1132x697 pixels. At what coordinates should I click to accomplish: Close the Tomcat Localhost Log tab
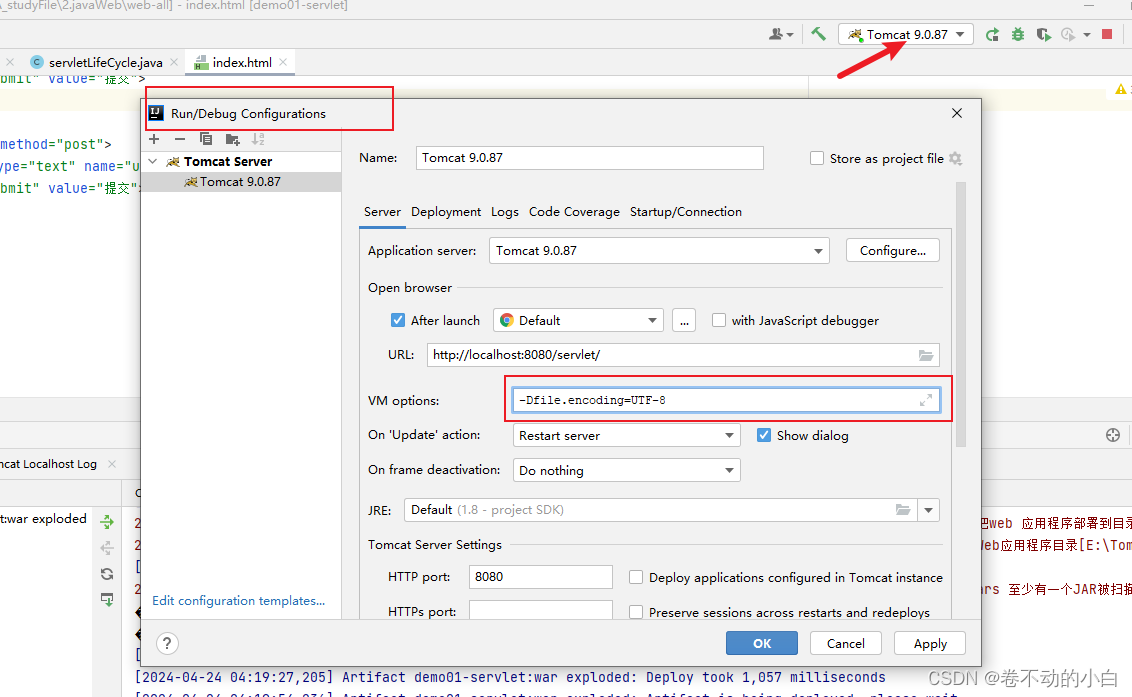pos(112,464)
